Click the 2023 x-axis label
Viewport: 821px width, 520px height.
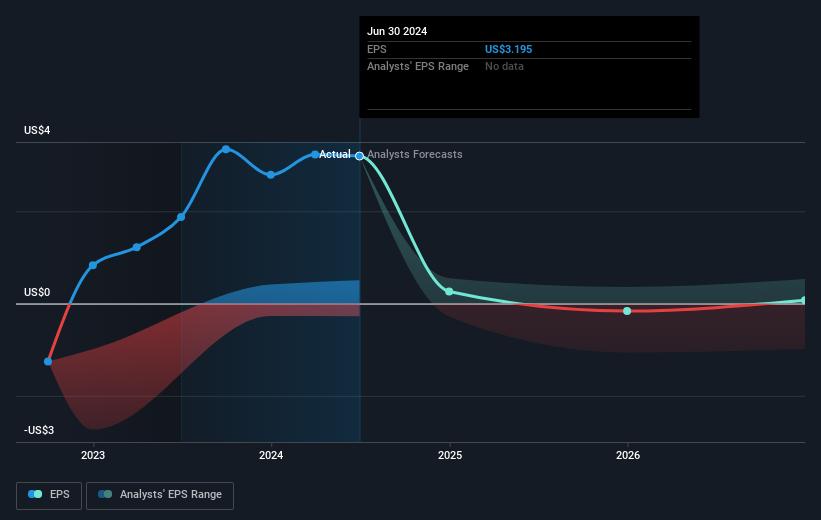coord(93,456)
